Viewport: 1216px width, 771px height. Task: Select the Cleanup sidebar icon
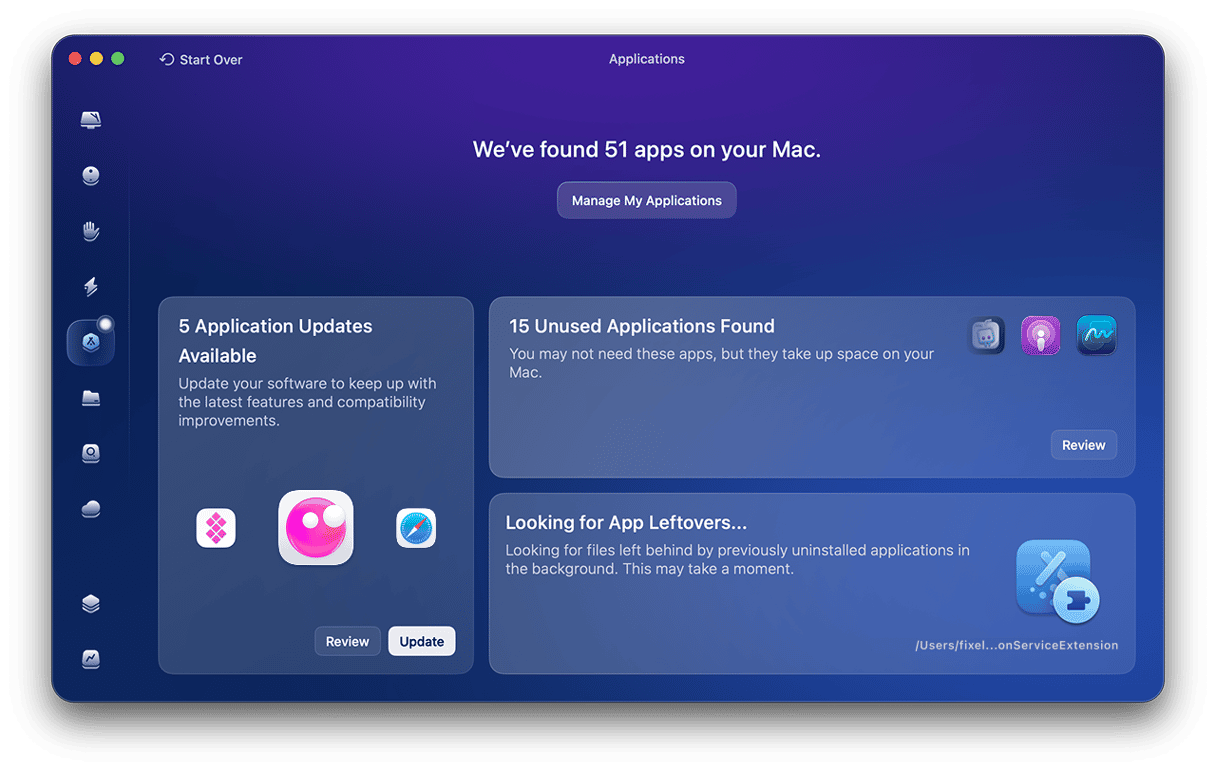click(x=91, y=176)
